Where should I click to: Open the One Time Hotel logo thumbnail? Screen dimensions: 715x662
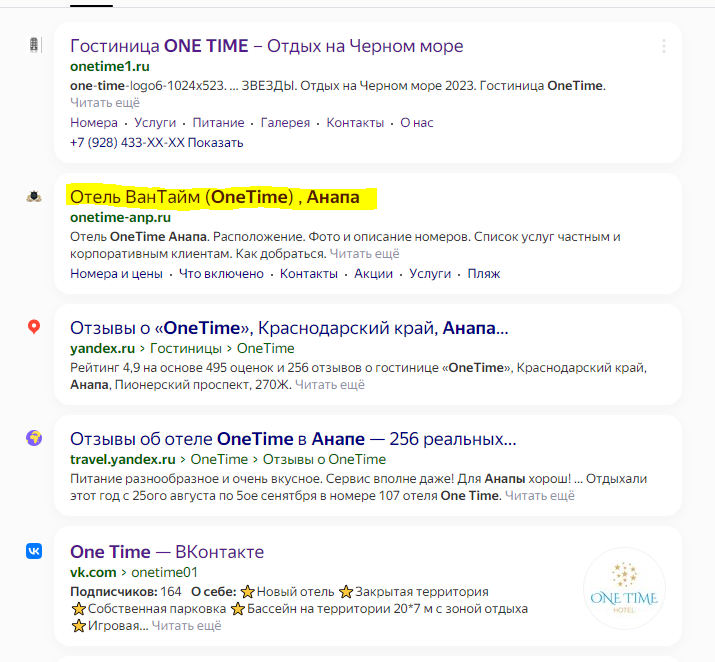[624, 588]
